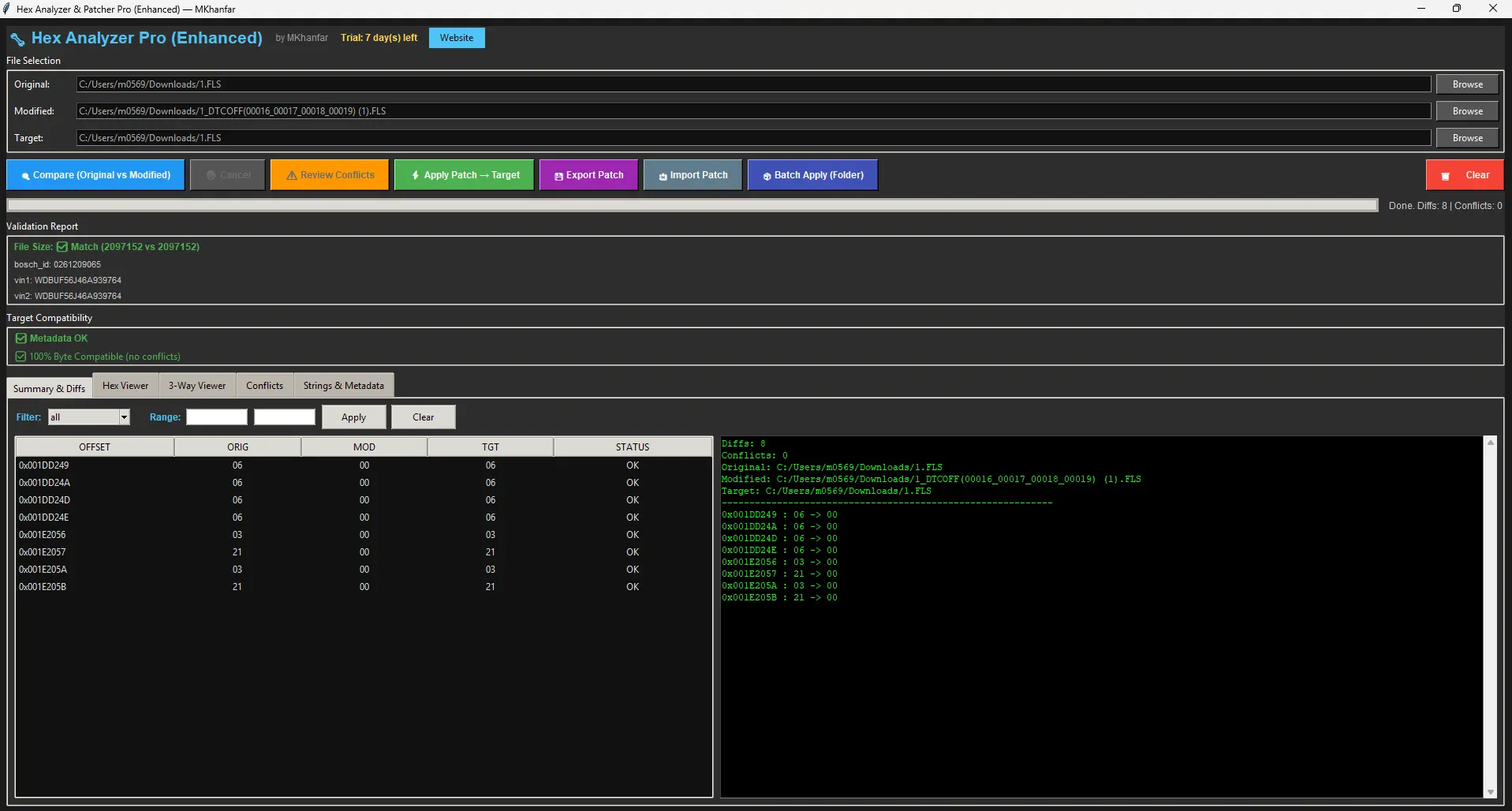Toggle the File Size Match checkbox
This screenshot has height=811, width=1512.
62,246
